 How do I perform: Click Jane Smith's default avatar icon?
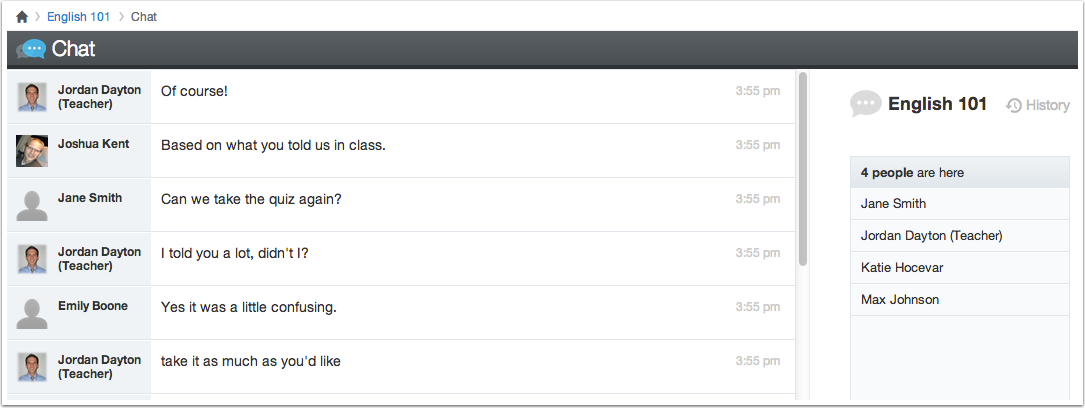32,205
